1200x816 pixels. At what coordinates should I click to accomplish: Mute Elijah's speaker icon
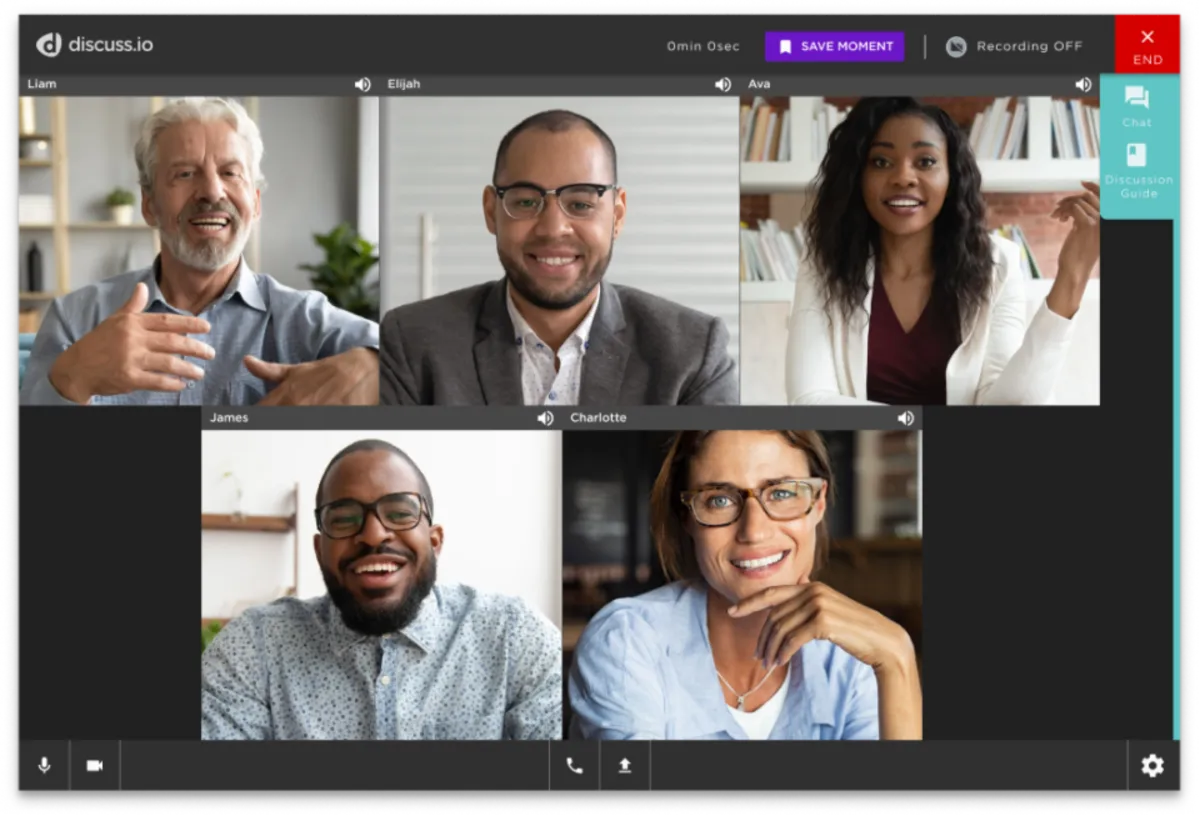722,85
